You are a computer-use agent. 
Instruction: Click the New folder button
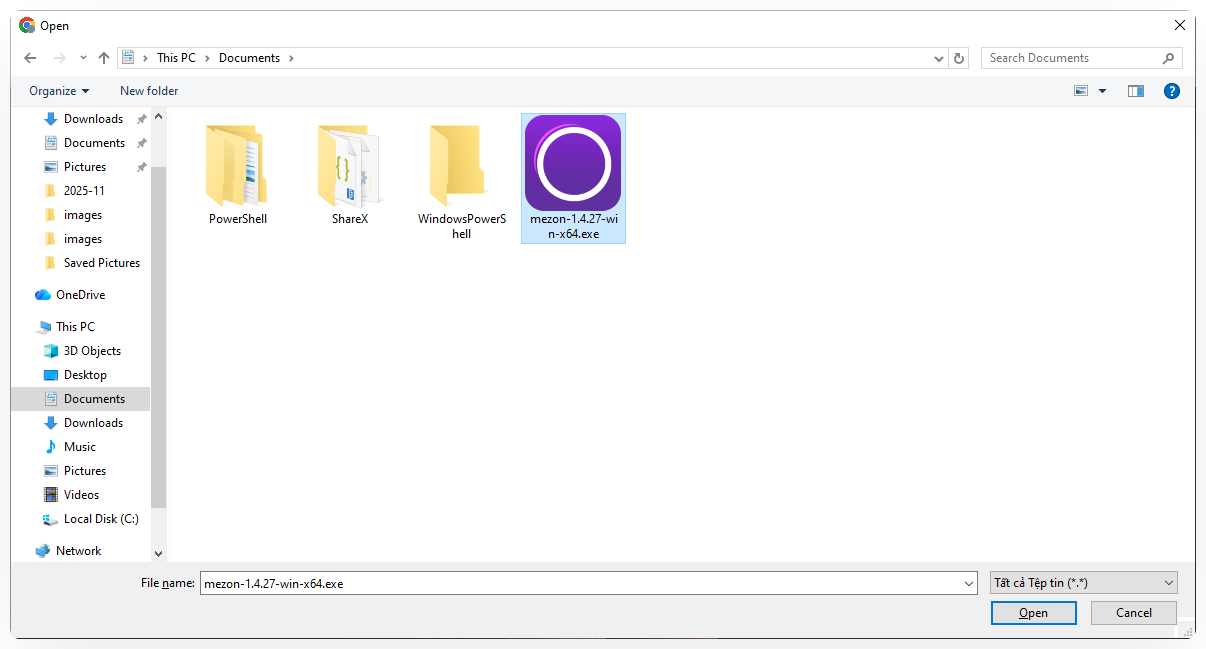pos(149,91)
